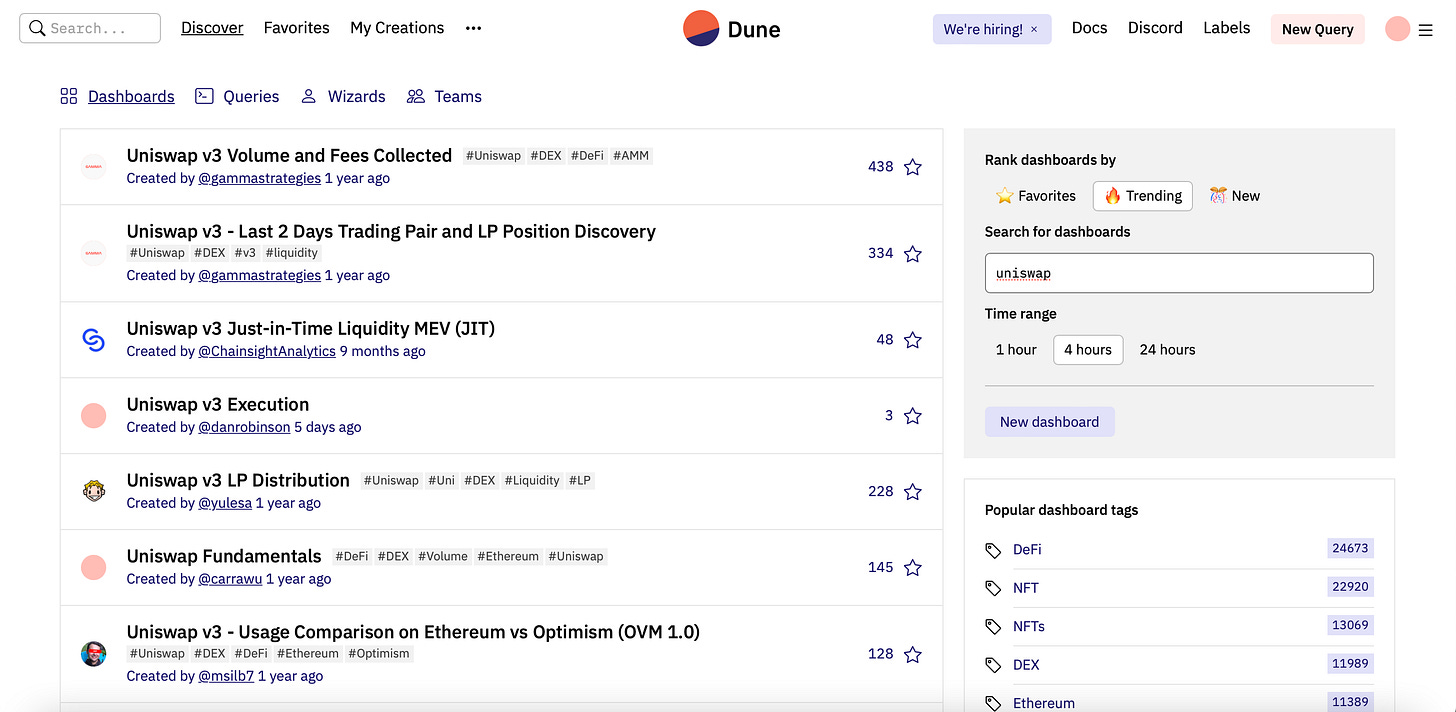Image resolution: width=1456 pixels, height=712 pixels.
Task: Open the @yulesa creator profile link
Action: (225, 503)
